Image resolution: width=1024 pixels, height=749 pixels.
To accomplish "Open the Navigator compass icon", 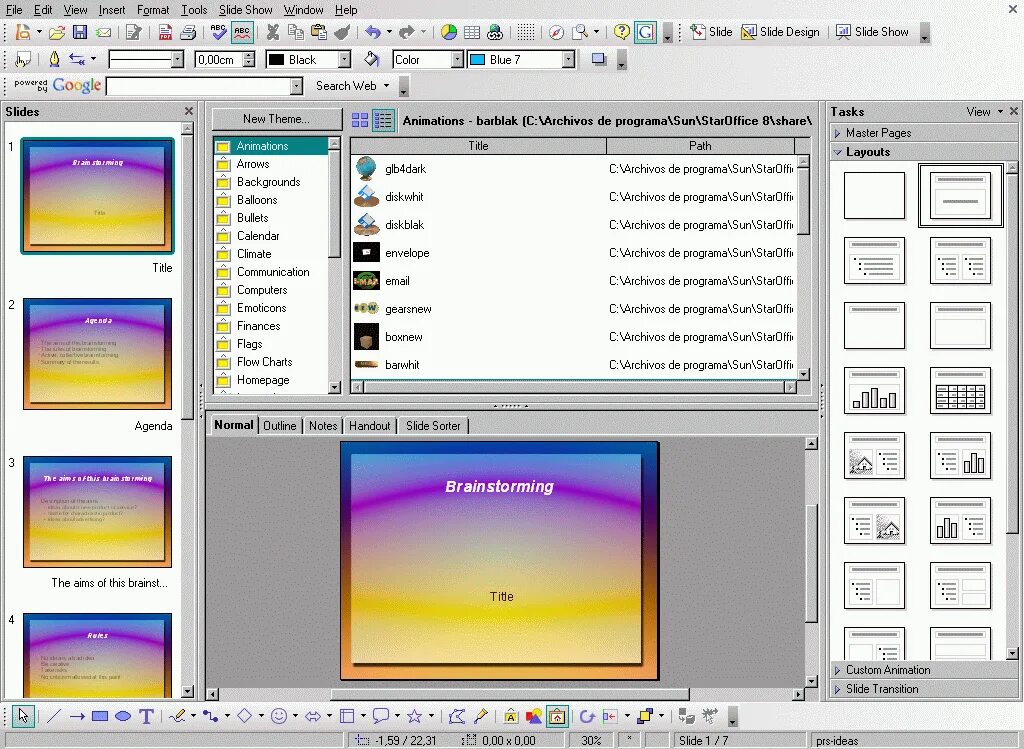I will pos(556,32).
